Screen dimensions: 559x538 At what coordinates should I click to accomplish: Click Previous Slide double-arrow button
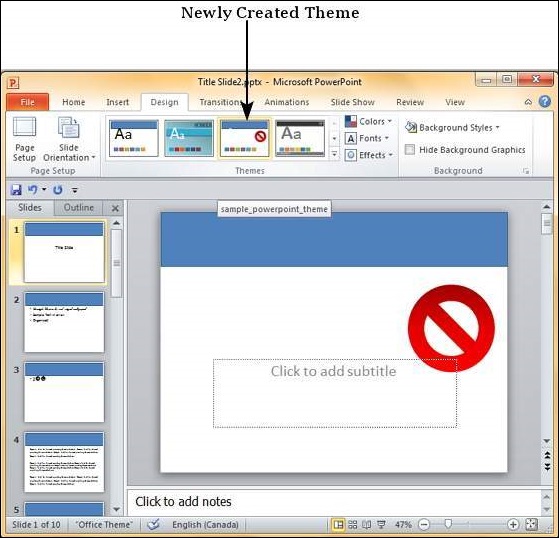point(547,455)
